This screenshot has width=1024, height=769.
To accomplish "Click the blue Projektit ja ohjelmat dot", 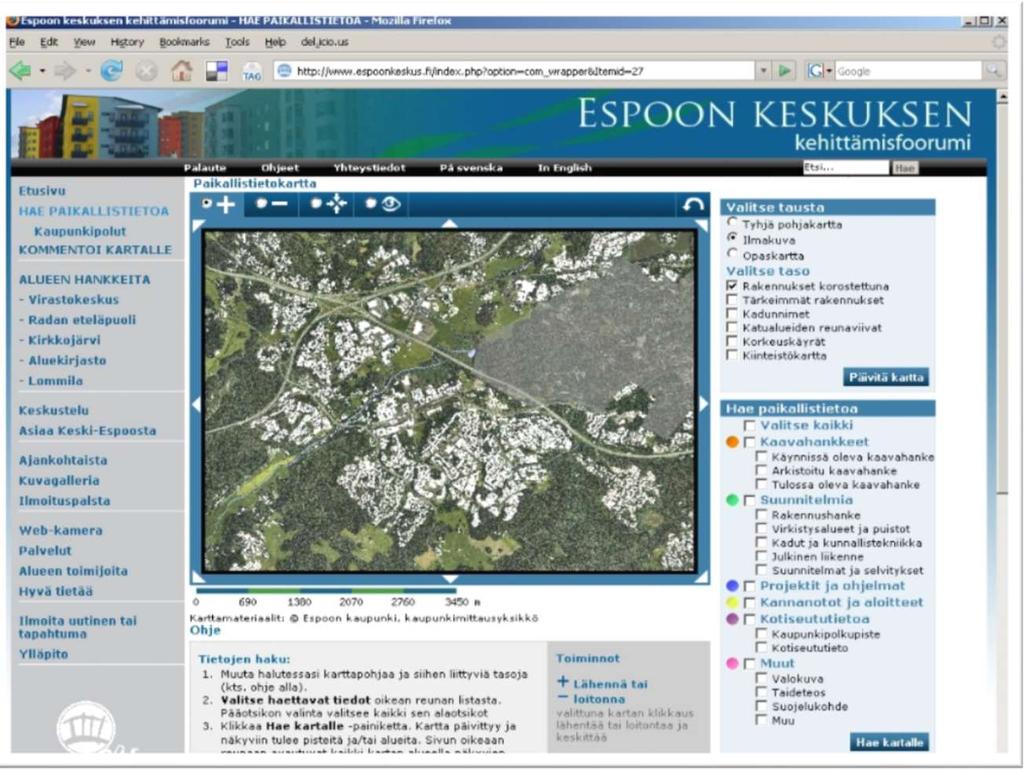I will (732, 586).
